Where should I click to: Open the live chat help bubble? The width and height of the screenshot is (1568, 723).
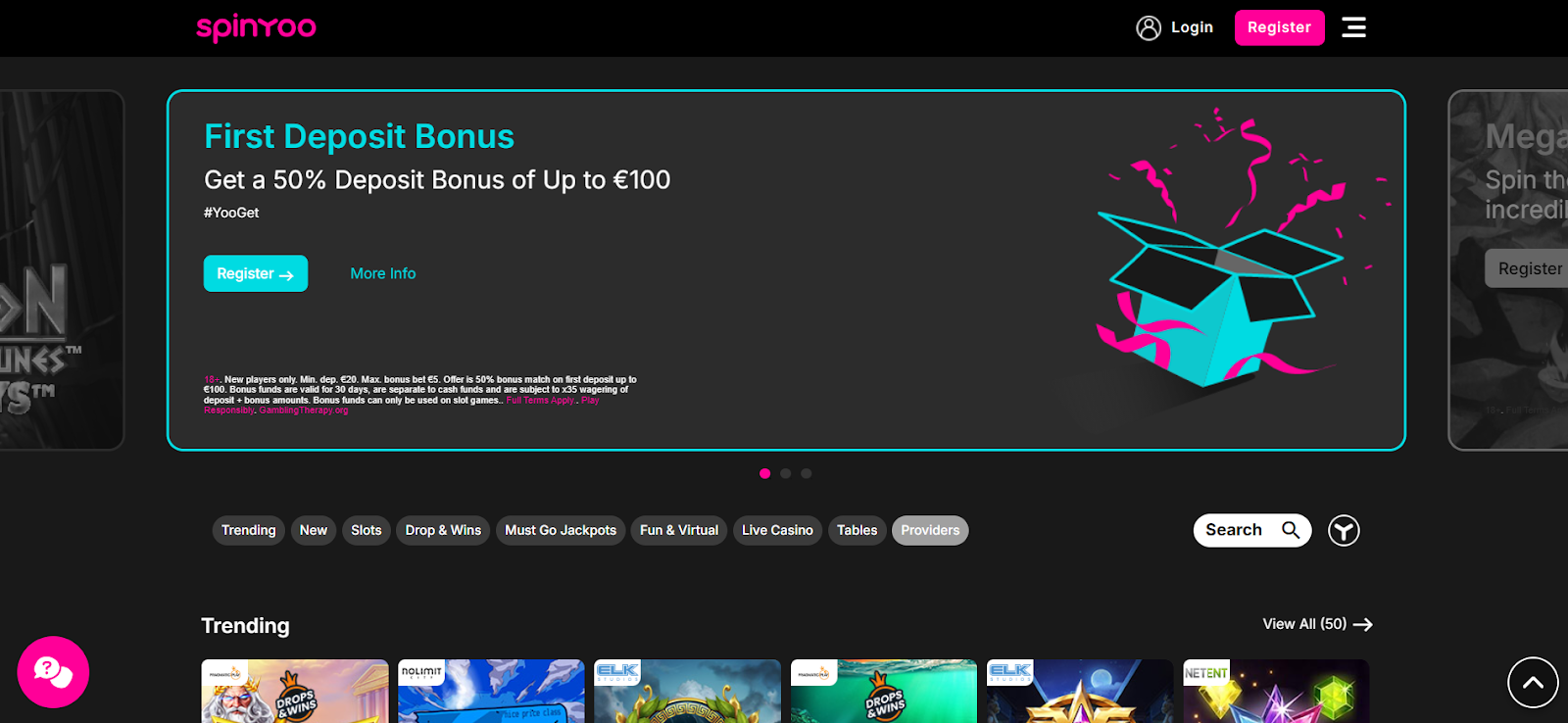point(53,672)
